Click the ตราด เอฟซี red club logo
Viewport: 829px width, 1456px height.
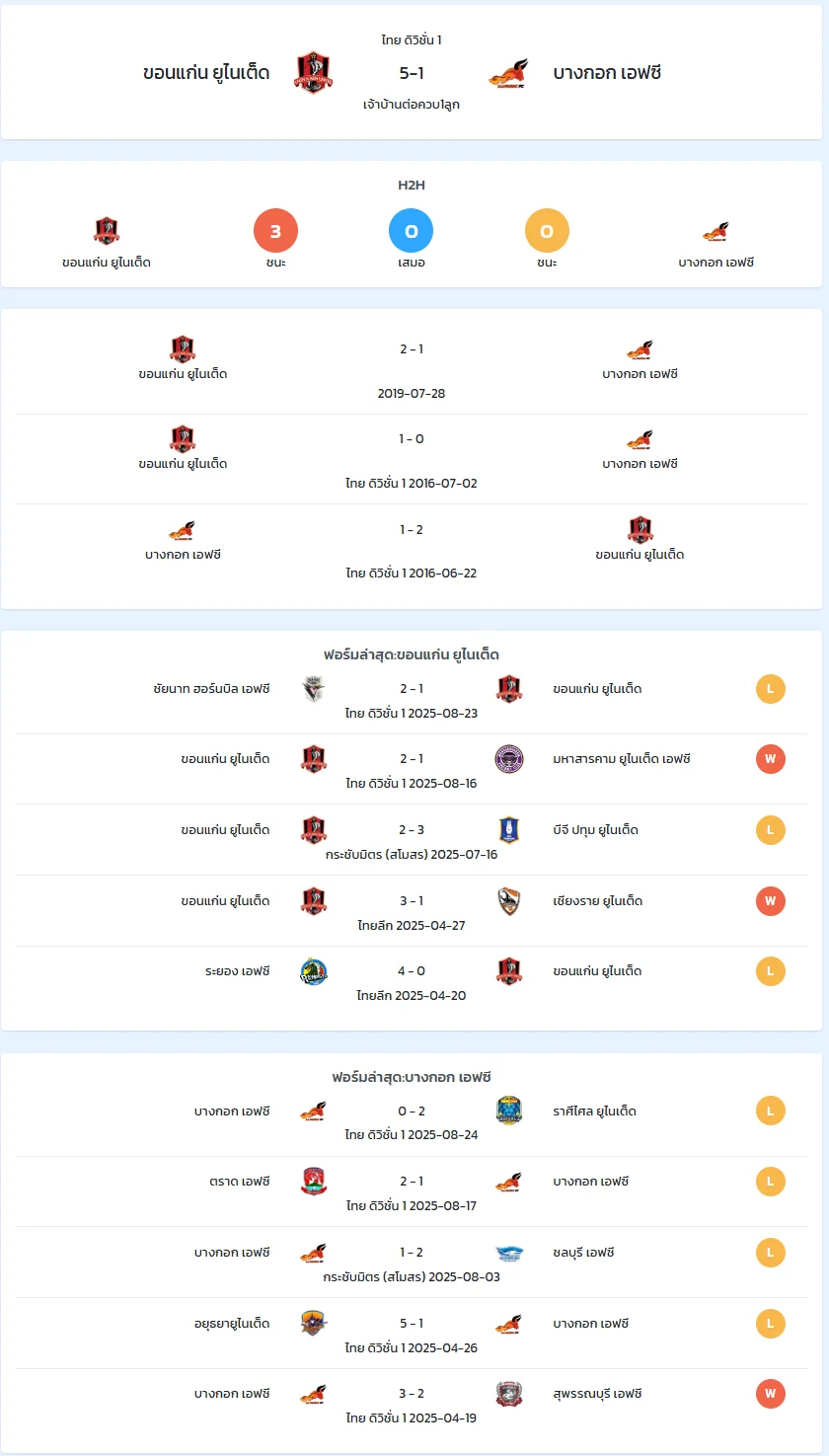[x=314, y=1182]
